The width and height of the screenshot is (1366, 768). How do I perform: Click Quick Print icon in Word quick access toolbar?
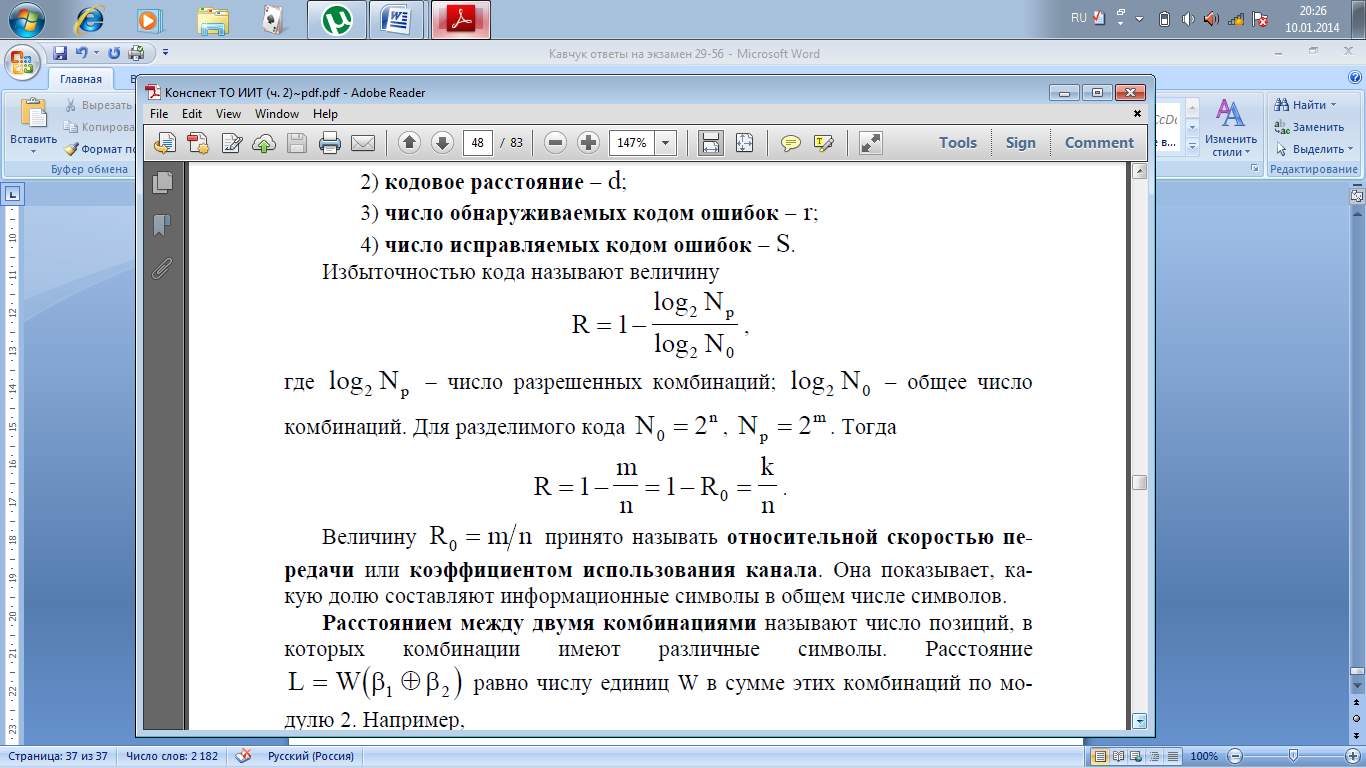136,53
